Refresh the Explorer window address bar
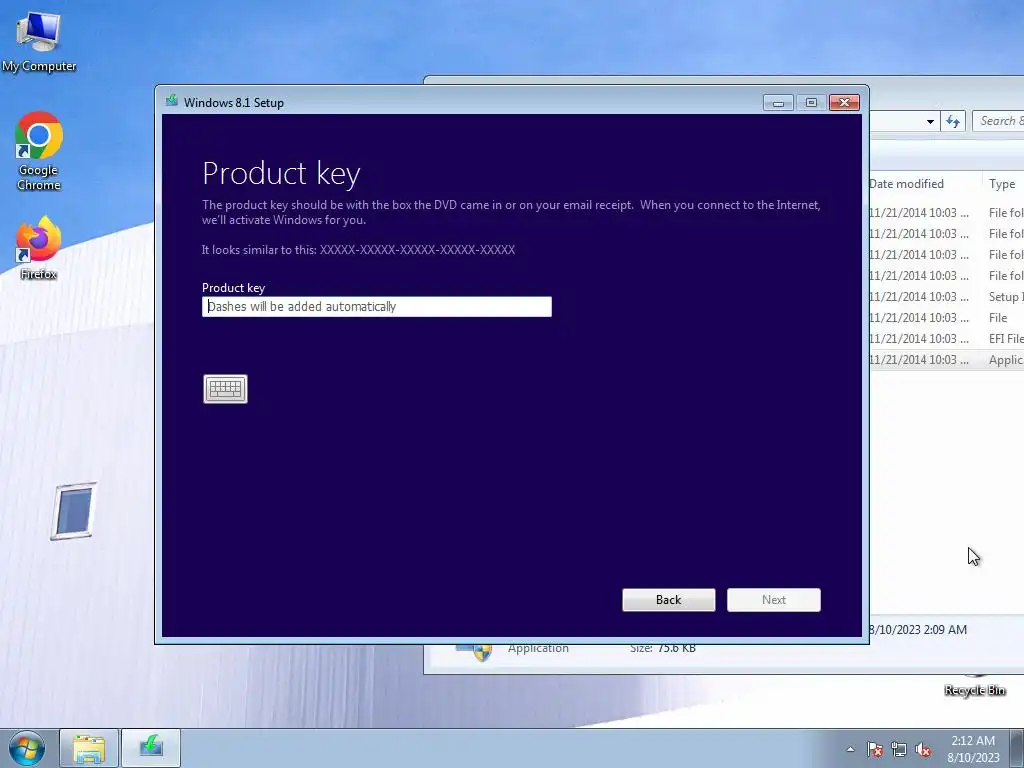The width and height of the screenshot is (1024, 768). [953, 121]
